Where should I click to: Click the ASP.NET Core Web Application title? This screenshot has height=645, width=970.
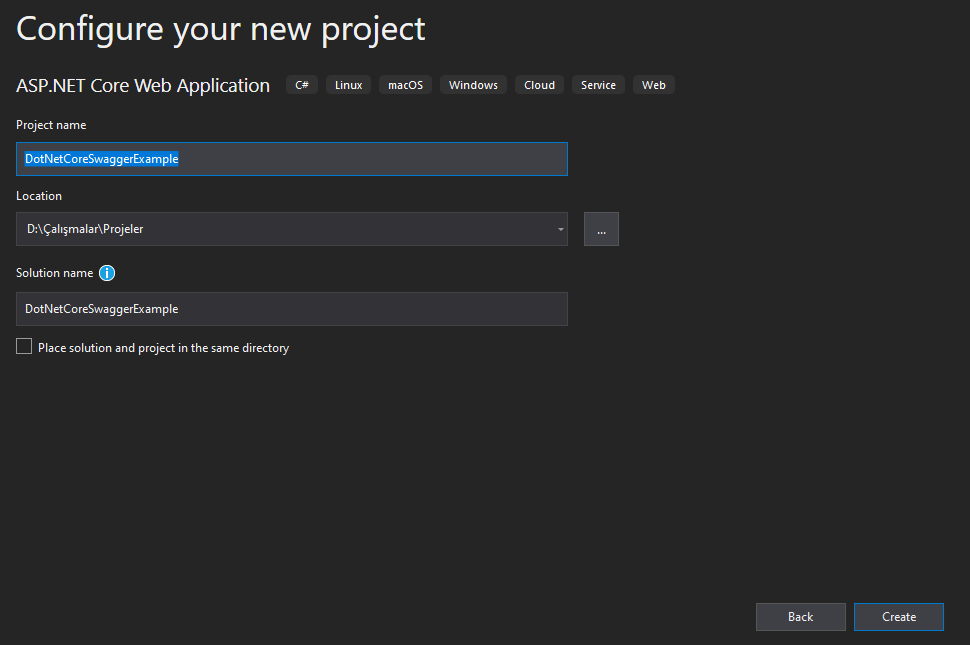pyautogui.click(x=143, y=85)
